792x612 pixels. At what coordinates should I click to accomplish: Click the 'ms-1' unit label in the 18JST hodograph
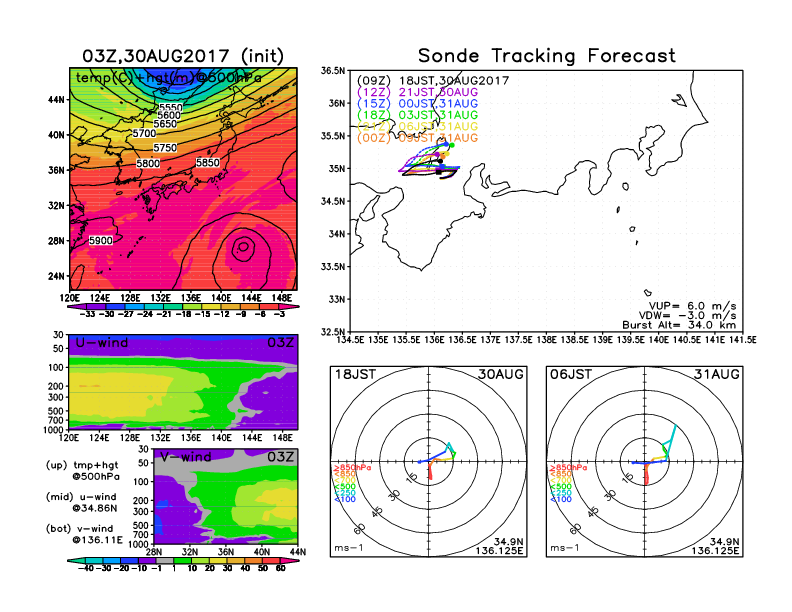(349, 548)
